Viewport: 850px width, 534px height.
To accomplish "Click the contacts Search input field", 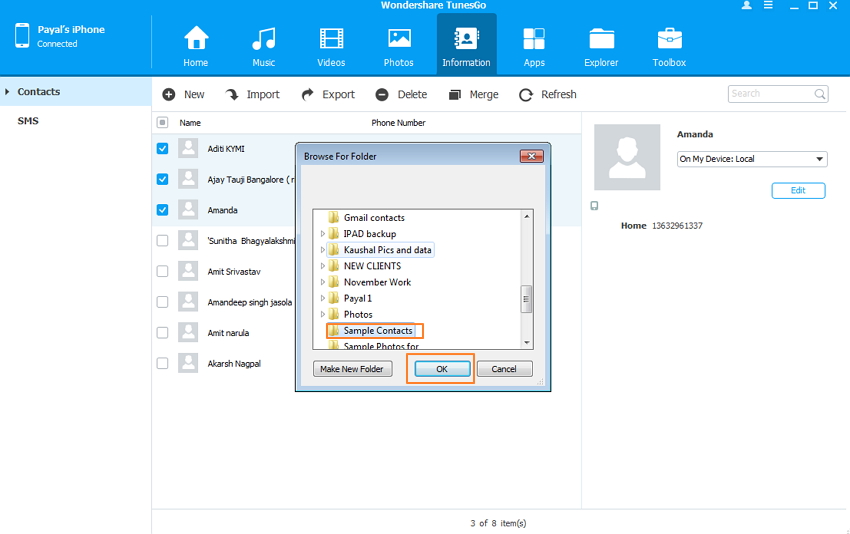I will click(770, 94).
